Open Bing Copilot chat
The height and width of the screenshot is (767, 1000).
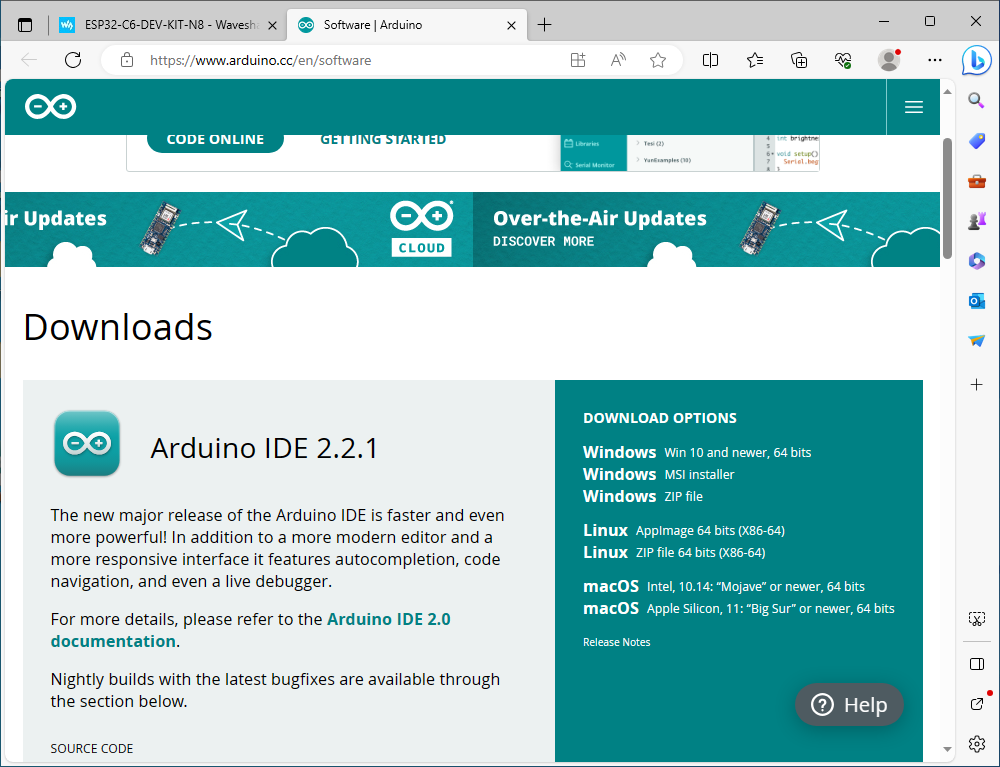tap(976, 61)
